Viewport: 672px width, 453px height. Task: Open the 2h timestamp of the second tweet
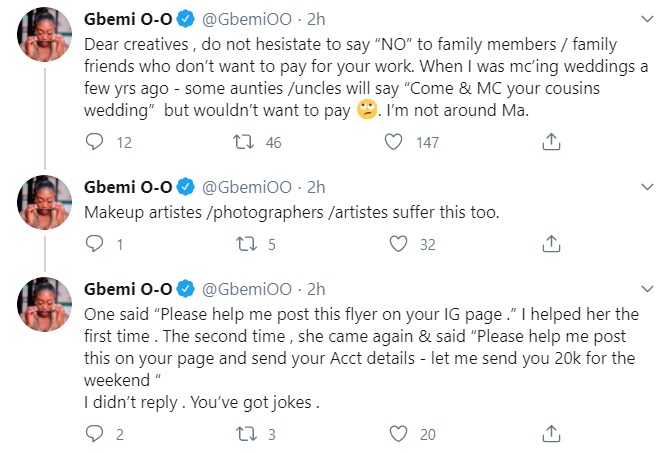[315, 188]
